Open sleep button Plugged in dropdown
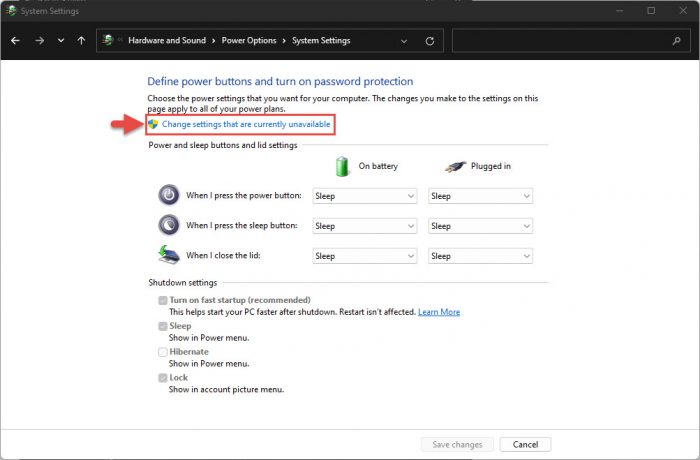Screen dimensions: 700x460 [x=480, y=226]
